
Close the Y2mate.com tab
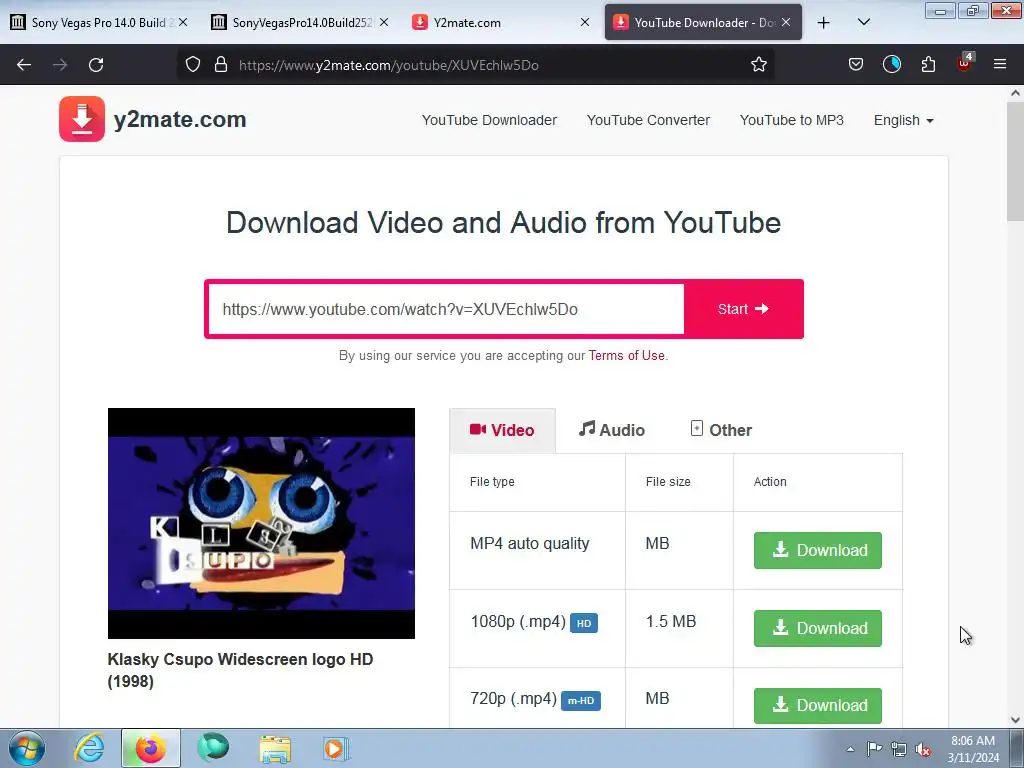584,22
